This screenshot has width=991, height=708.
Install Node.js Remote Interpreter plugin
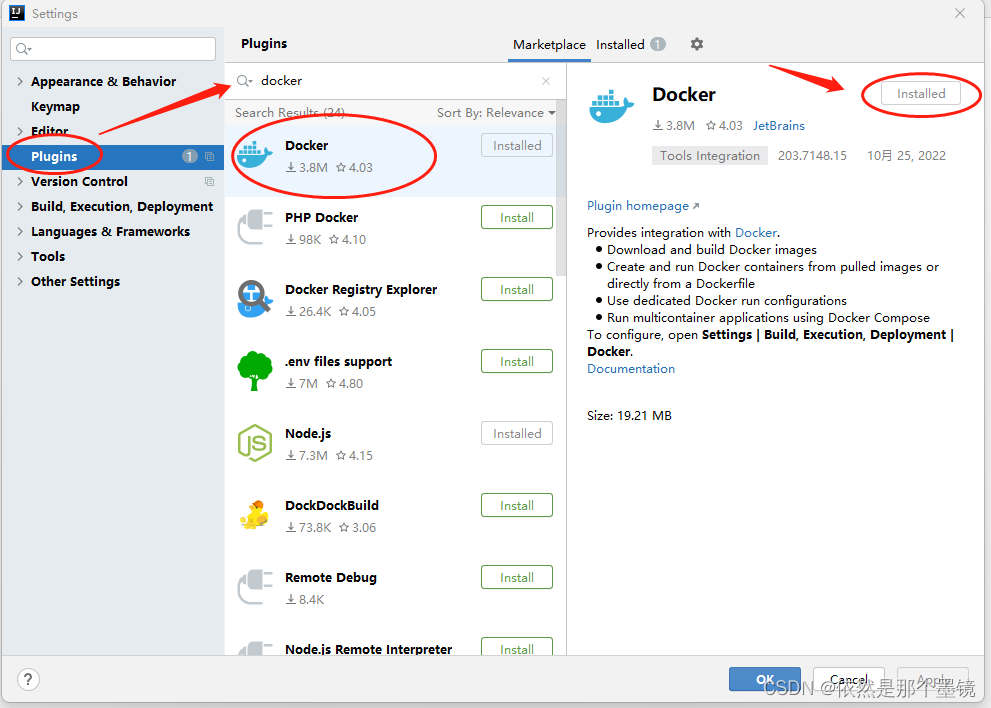[x=517, y=647]
